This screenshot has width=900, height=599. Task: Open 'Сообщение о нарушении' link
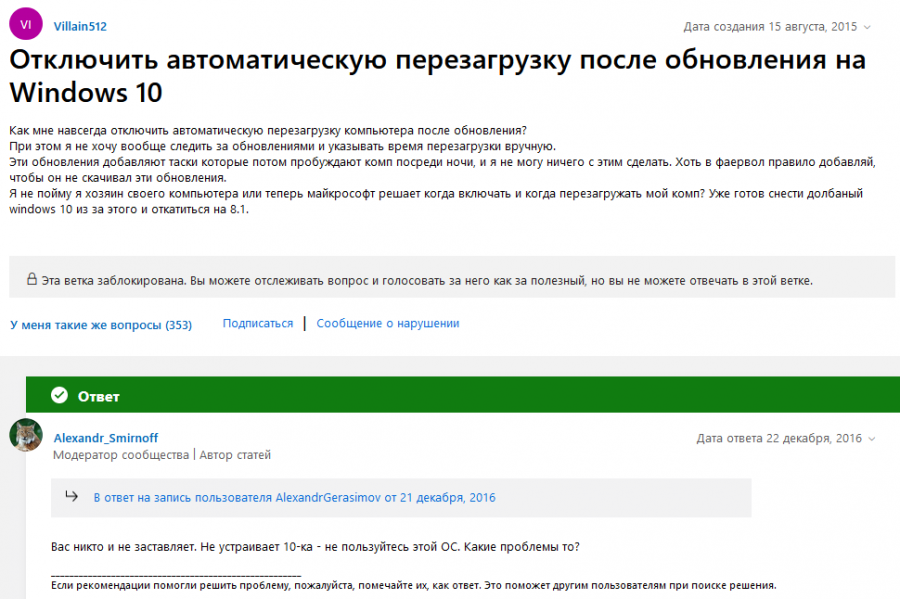[x=388, y=324]
